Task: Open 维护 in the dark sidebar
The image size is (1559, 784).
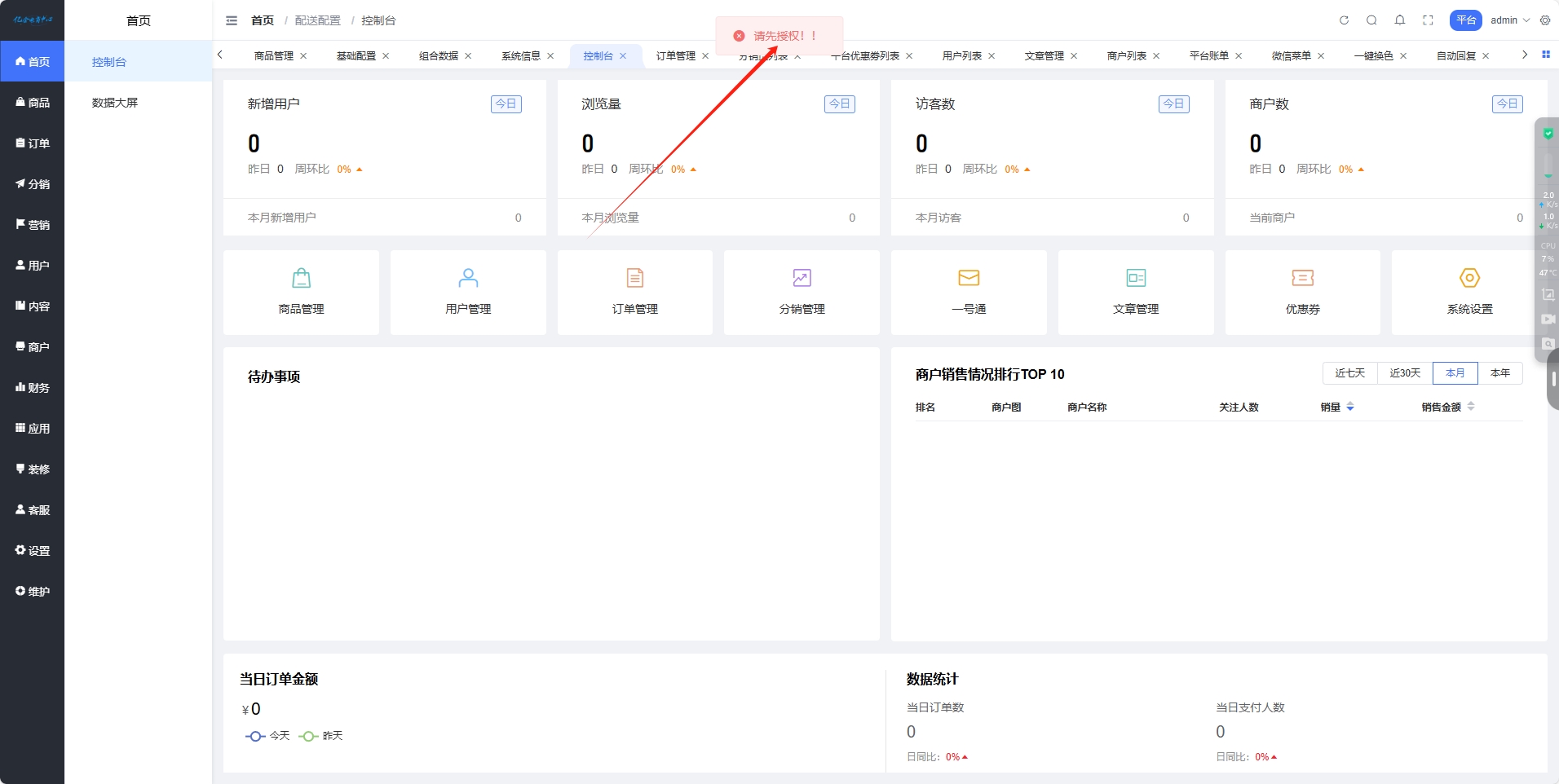Action: (x=33, y=592)
